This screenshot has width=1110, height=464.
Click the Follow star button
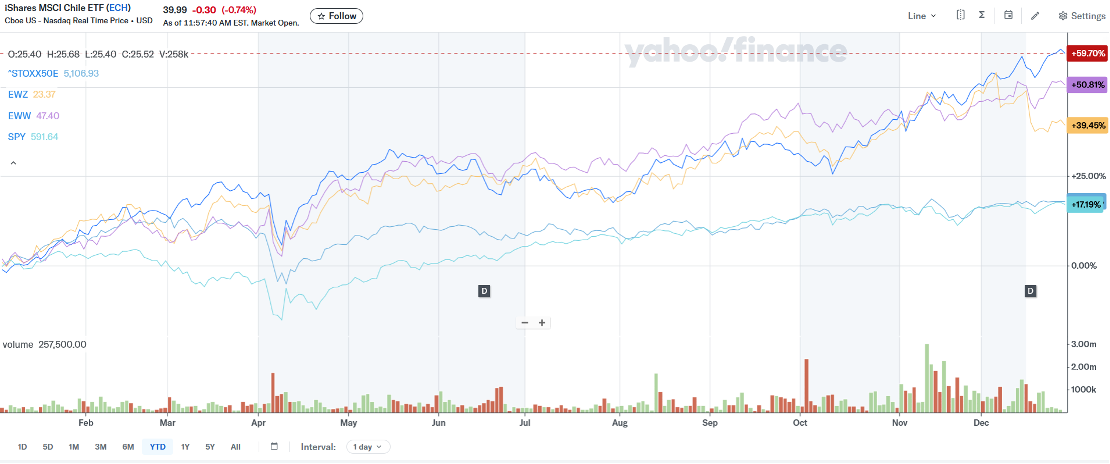click(x=337, y=16)
